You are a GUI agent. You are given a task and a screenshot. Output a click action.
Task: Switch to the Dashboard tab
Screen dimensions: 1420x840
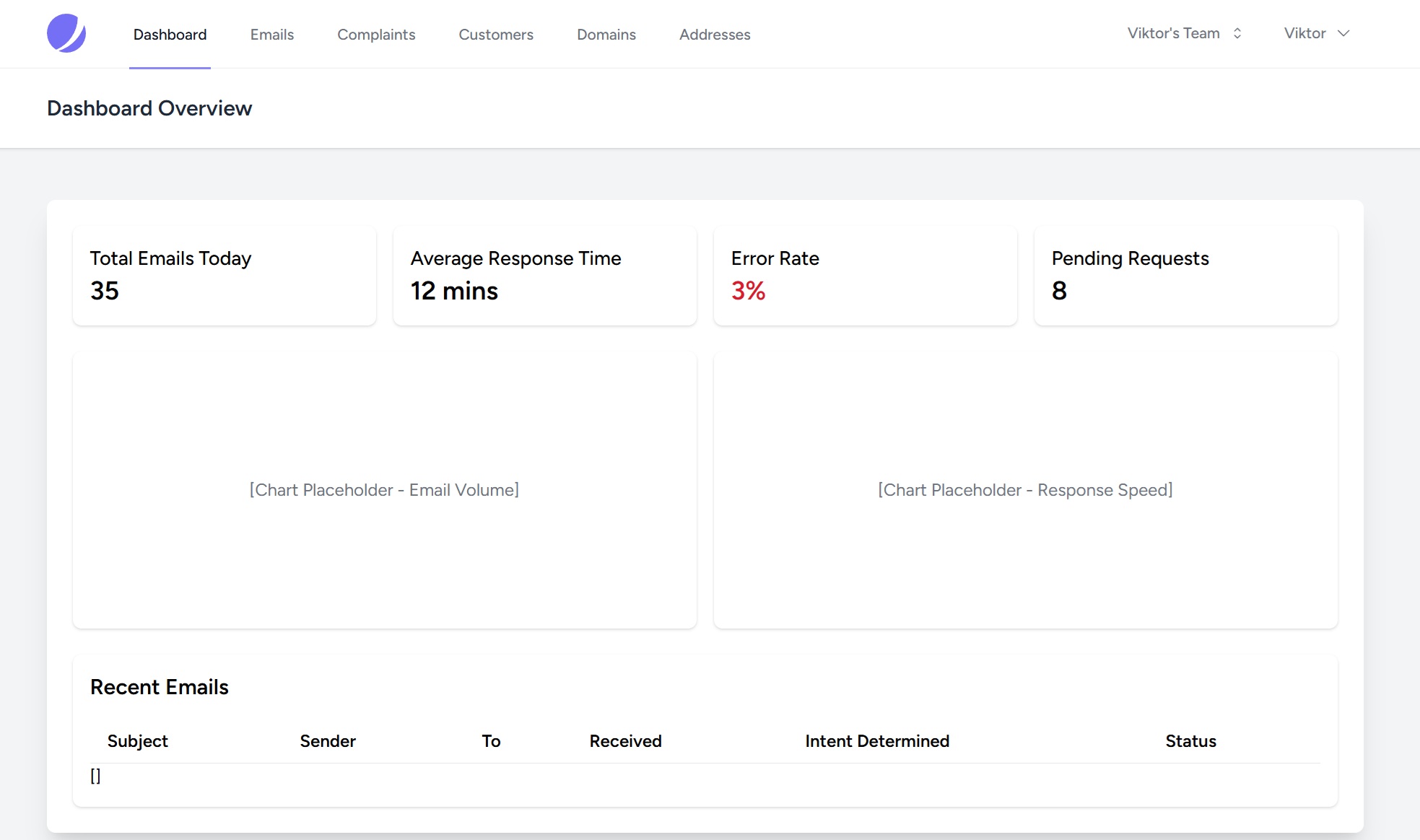[170, 35]
